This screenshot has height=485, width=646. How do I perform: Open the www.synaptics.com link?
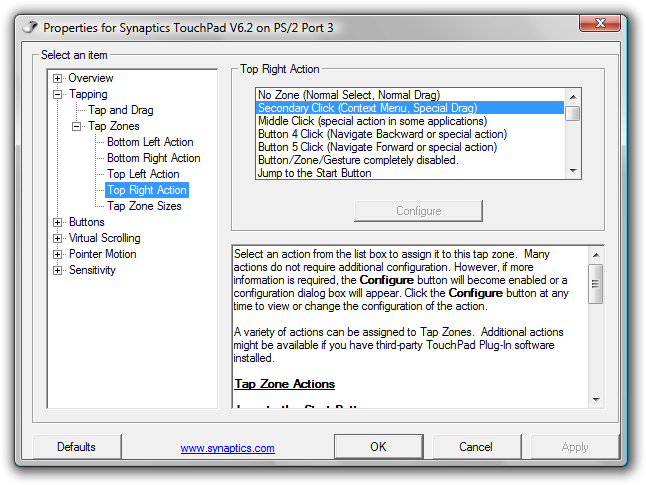coord(227,448)
